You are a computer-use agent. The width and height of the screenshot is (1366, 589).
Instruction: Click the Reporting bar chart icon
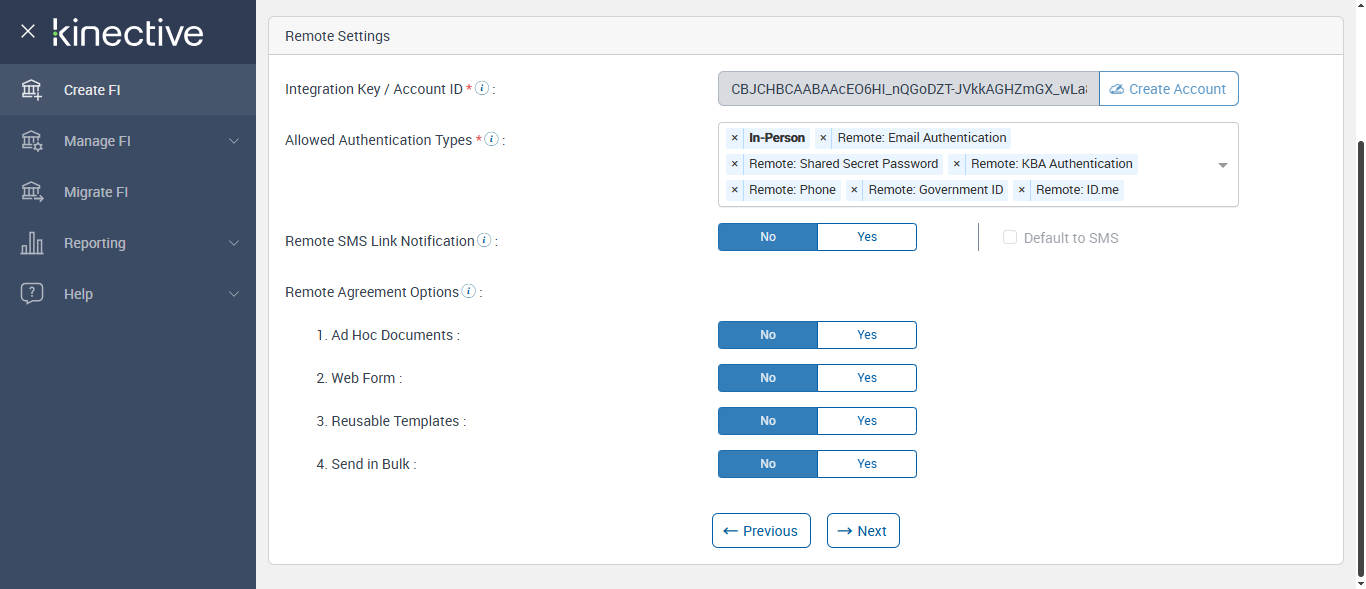tap(32, 243)
